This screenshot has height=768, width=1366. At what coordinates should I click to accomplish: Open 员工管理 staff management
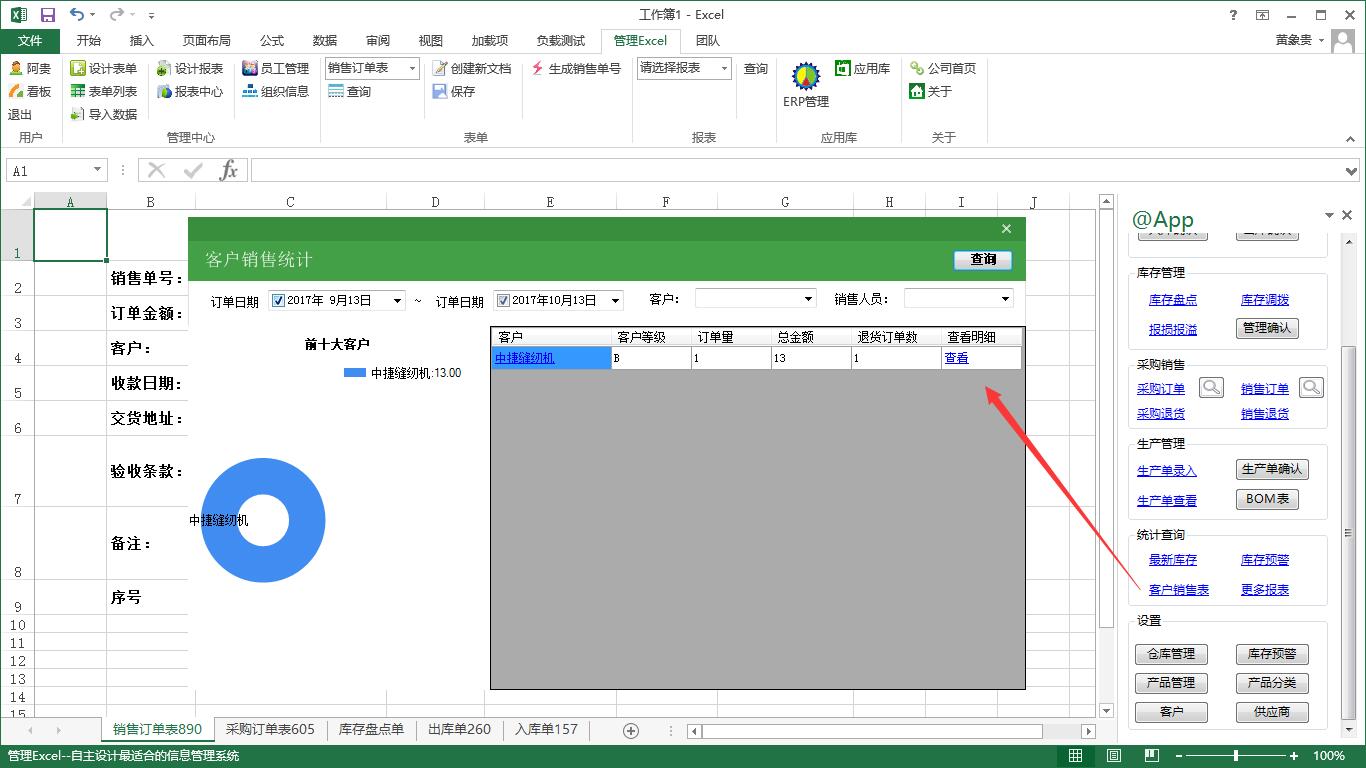tap(276, 68)
